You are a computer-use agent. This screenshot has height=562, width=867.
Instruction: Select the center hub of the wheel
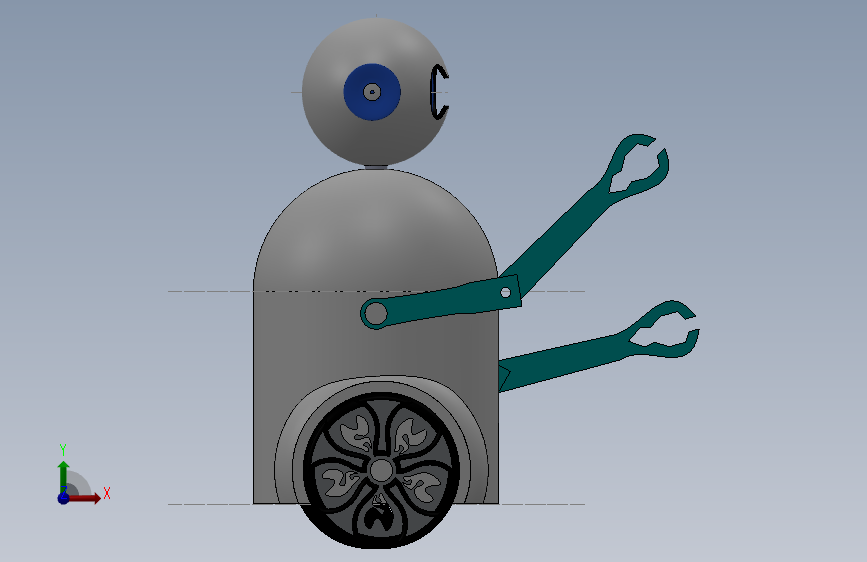[x=381, y=471]
